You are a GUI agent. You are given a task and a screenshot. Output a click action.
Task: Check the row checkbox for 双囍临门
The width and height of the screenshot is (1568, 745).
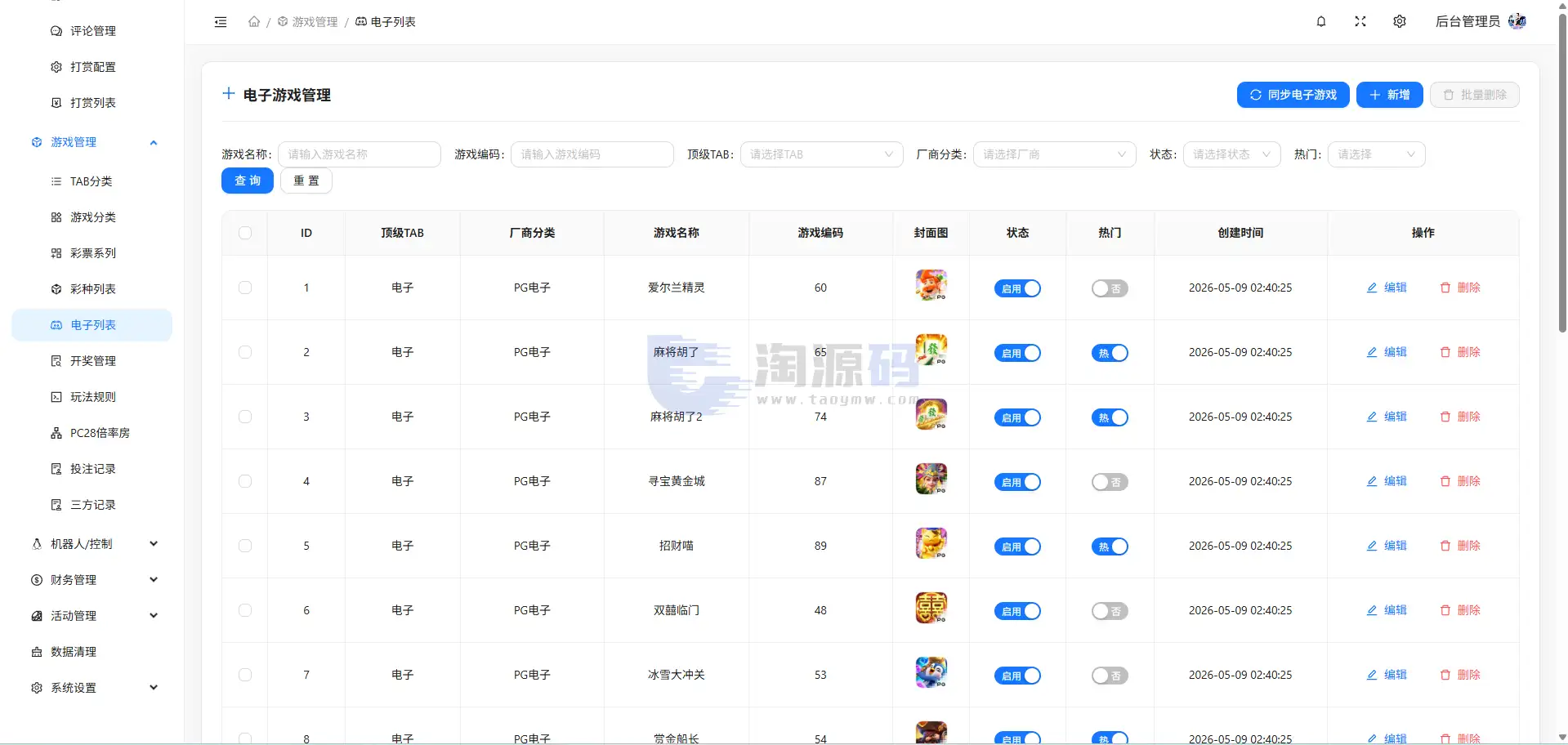(x=245, y=610)
